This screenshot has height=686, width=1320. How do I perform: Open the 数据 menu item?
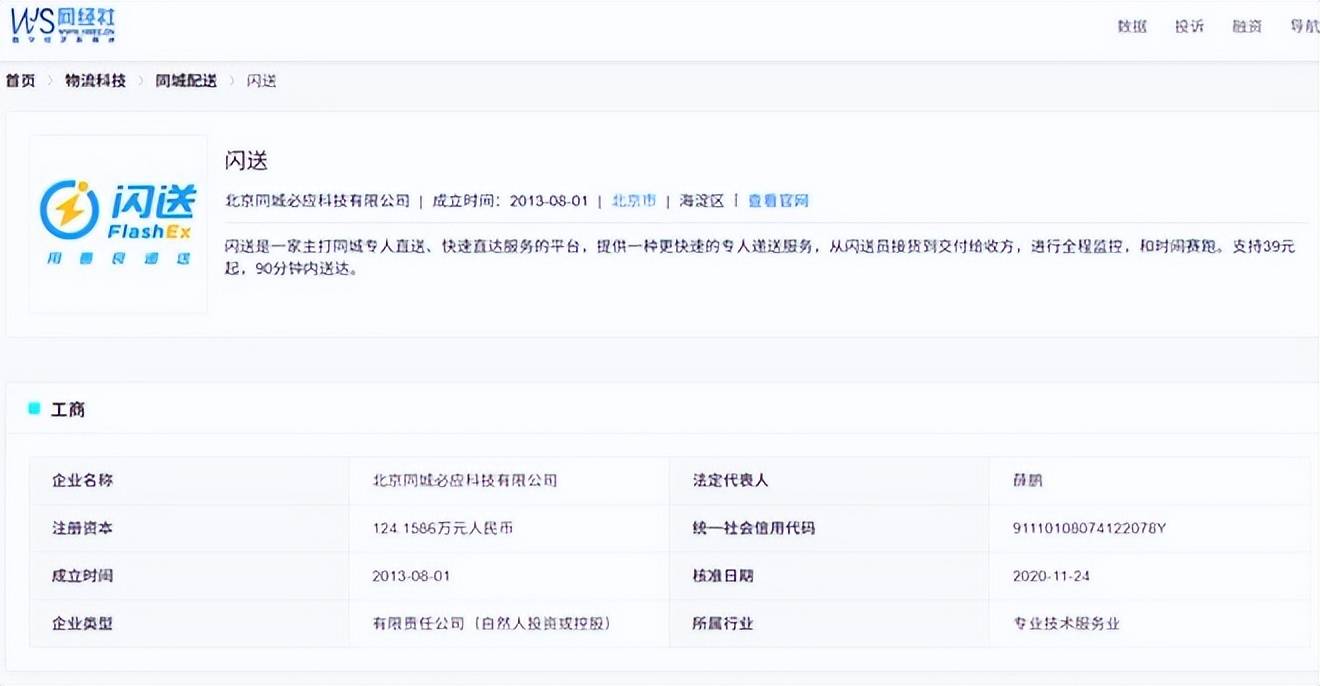click(1132, 27)
